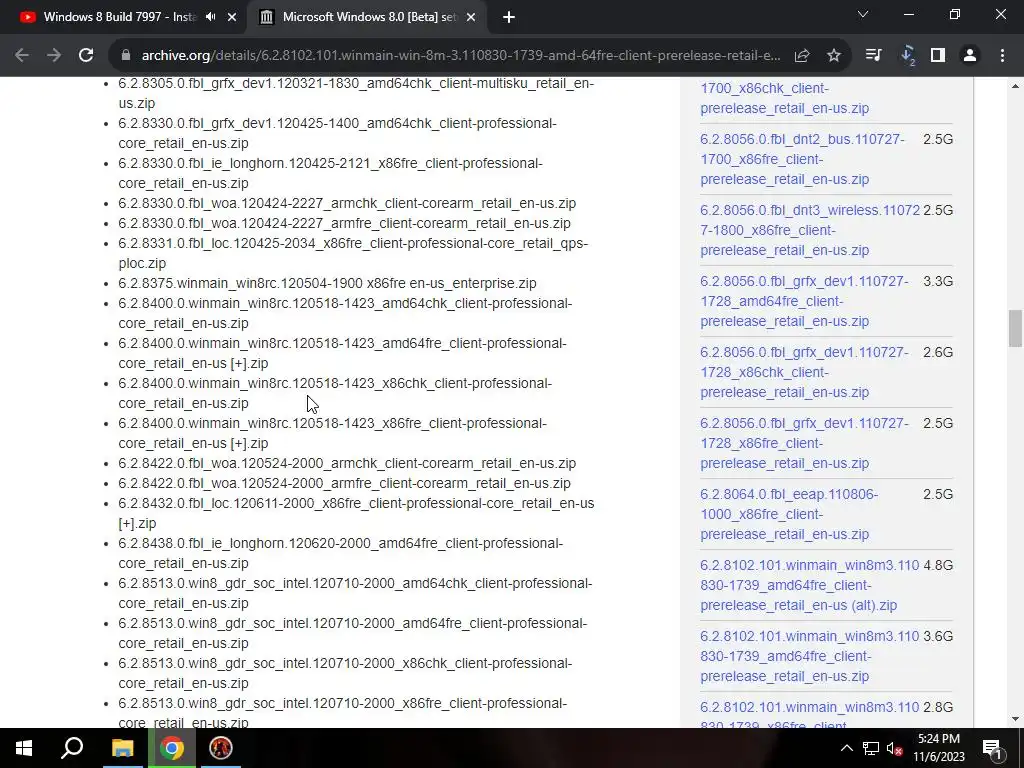Click 6.2.8400.0 win8rc x86chk entry
Screen dimensions: 1024x768
point(335,393)
